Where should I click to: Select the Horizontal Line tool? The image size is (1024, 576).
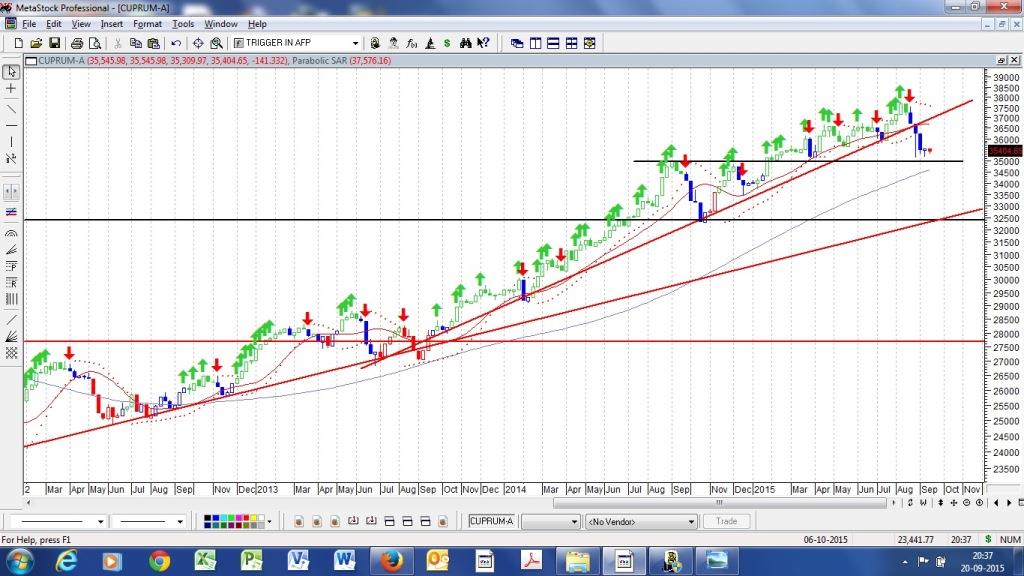[11, 125]
